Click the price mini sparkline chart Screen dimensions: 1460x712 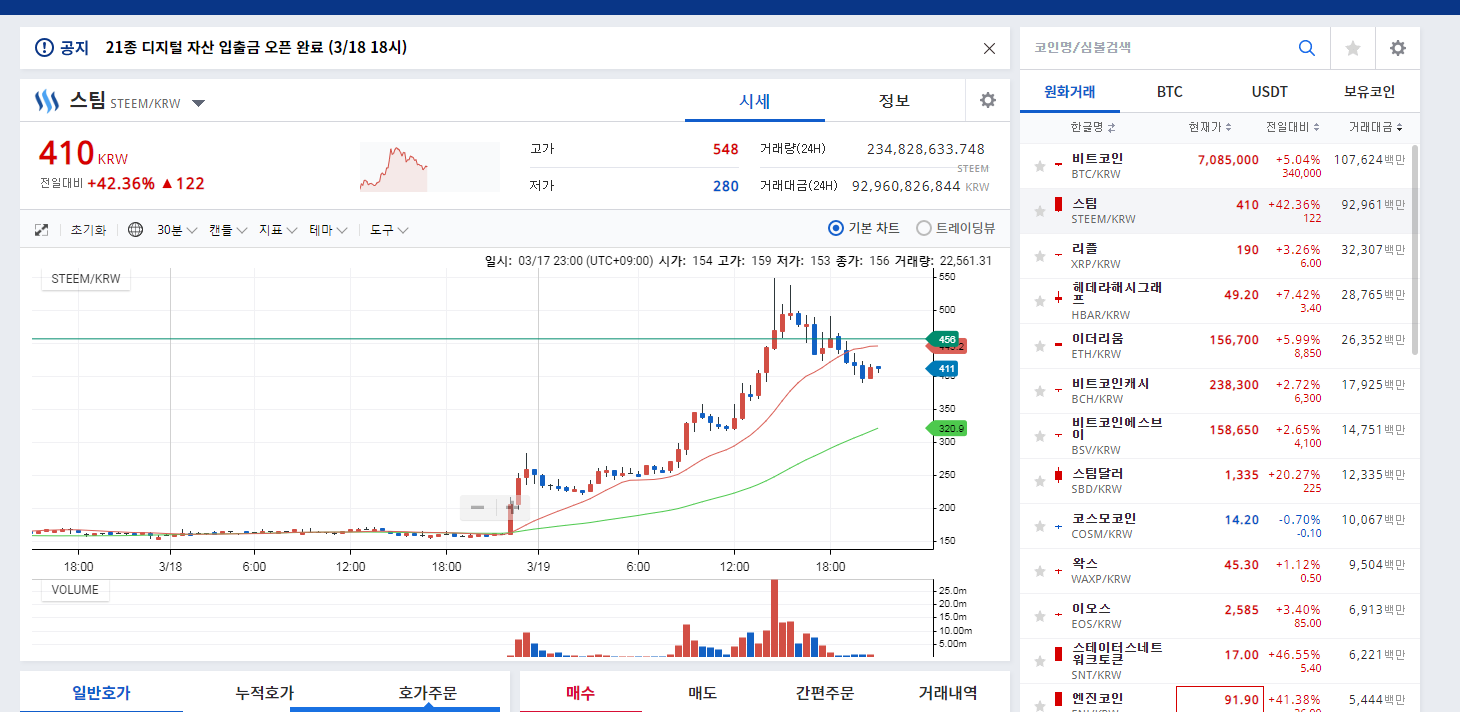coord(429,167)
